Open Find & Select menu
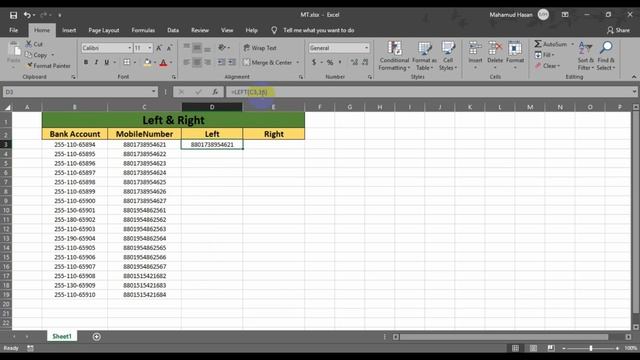The width and height of the screenshot is (640, 360). [606, 56]
